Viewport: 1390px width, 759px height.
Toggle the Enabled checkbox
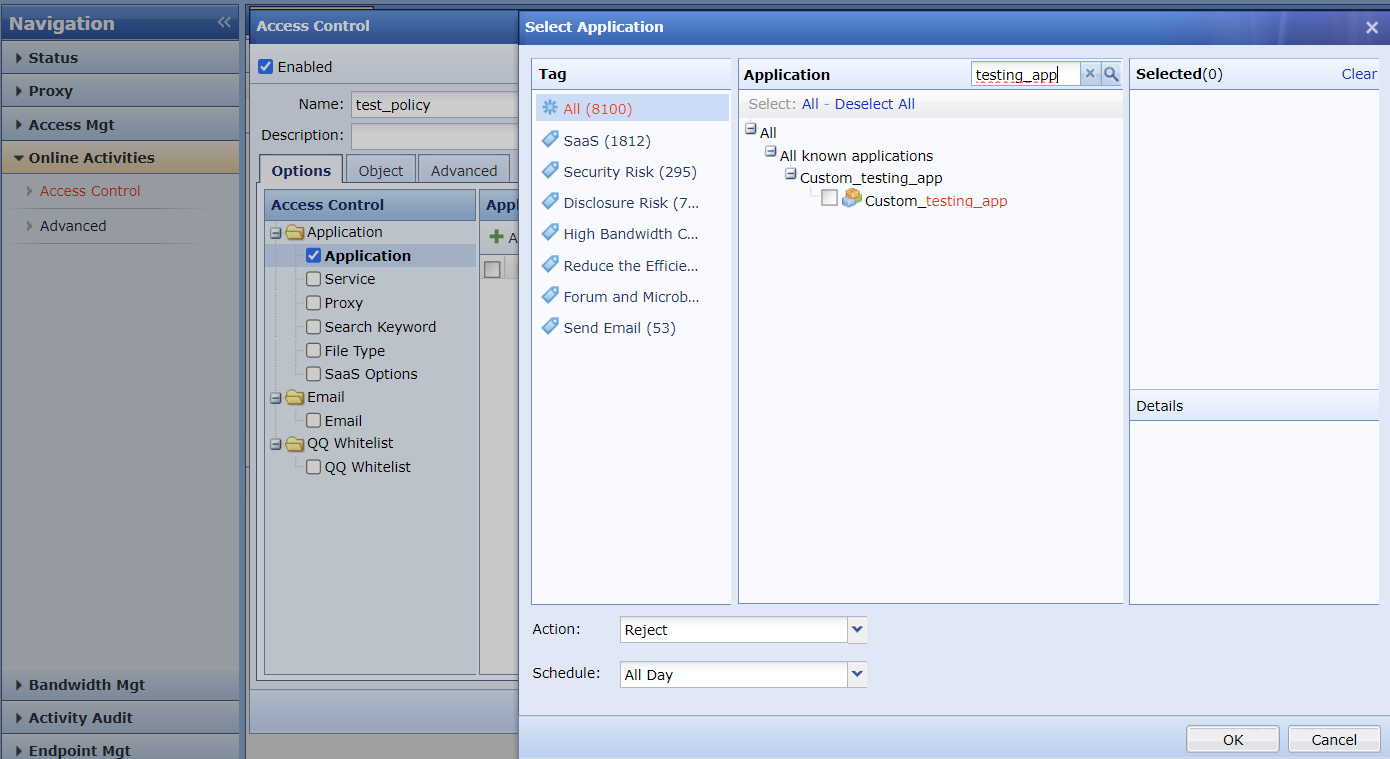point(265,67)
